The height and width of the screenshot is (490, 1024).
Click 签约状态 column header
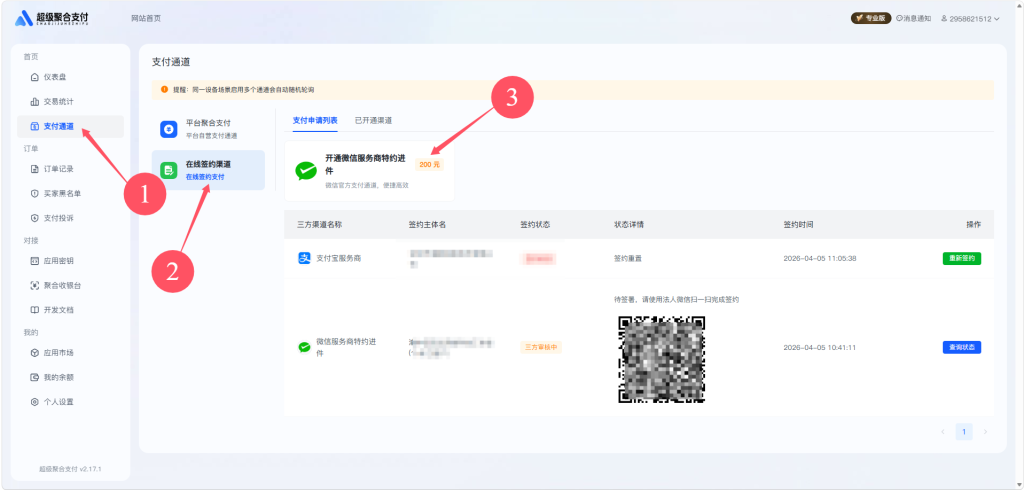pos(535,224)
